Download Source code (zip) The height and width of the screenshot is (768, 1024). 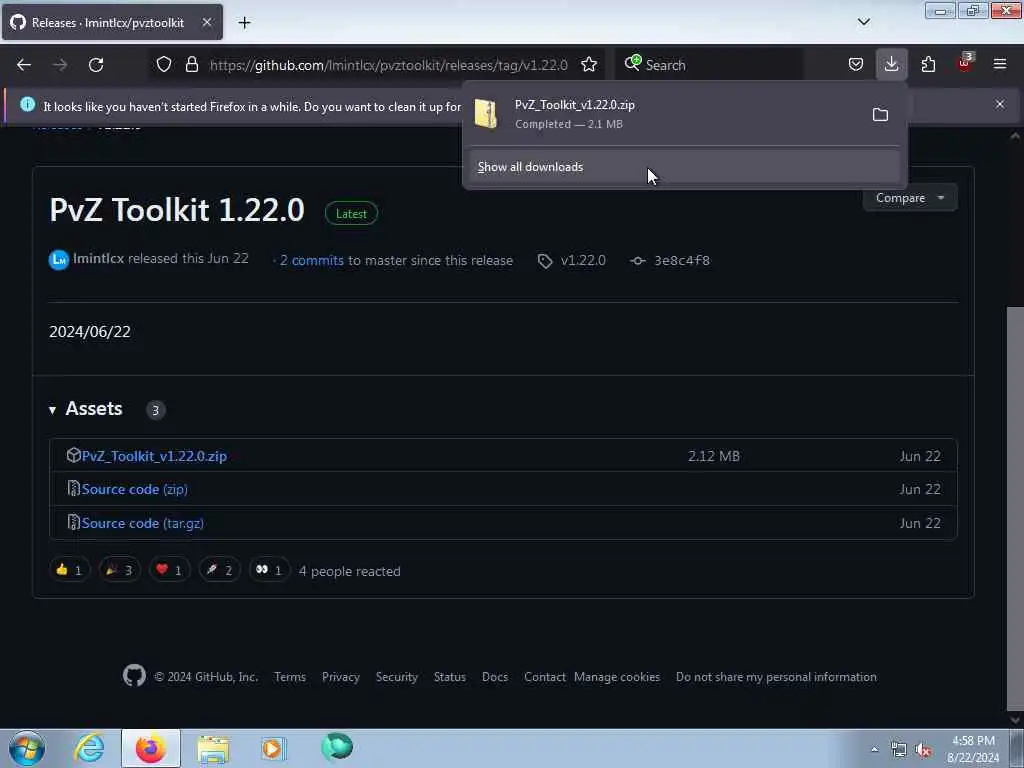pyautogui.click(x=135, y=489)
